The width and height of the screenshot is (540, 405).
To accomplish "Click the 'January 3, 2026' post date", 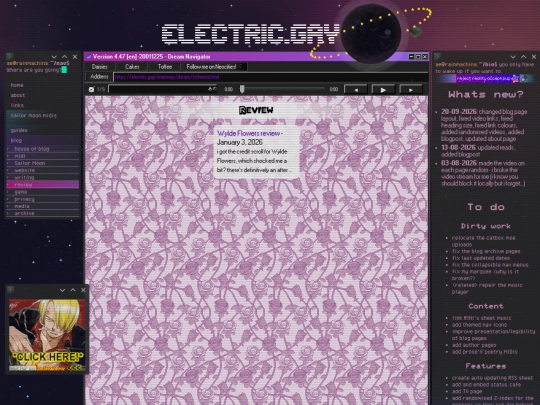I will [240, 143].
